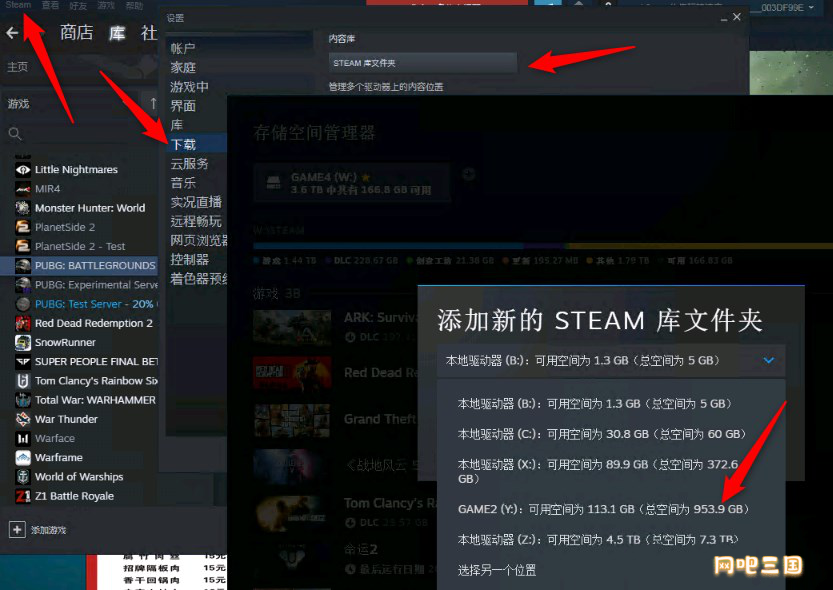Choose 本地驱动器 (B:) in drive list
Viewport: 833px width, 590px height.
(595, 404)
